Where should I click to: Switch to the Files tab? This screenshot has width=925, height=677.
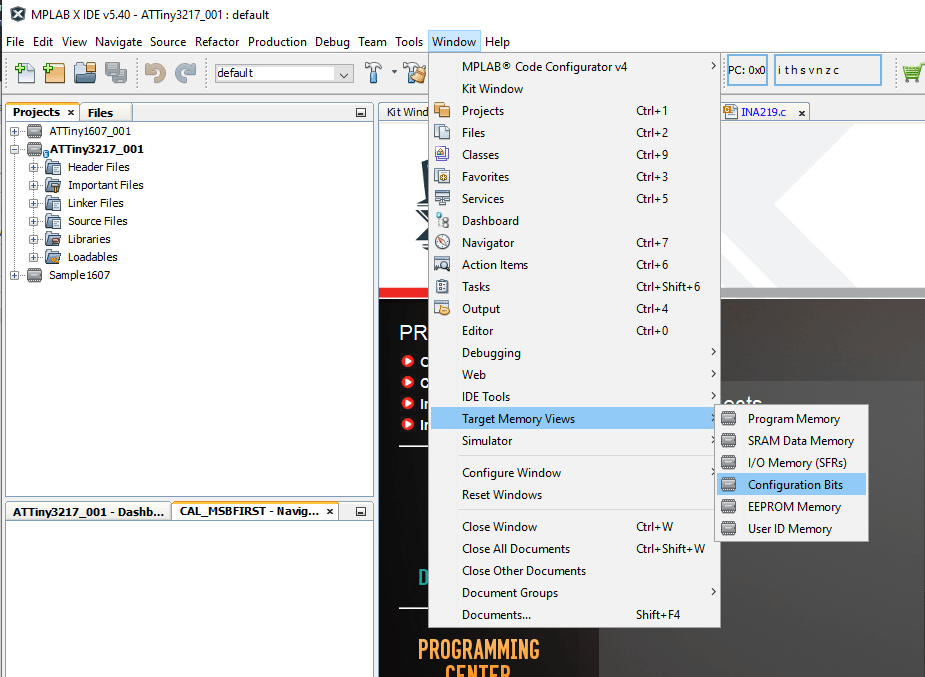click(101, 113)
